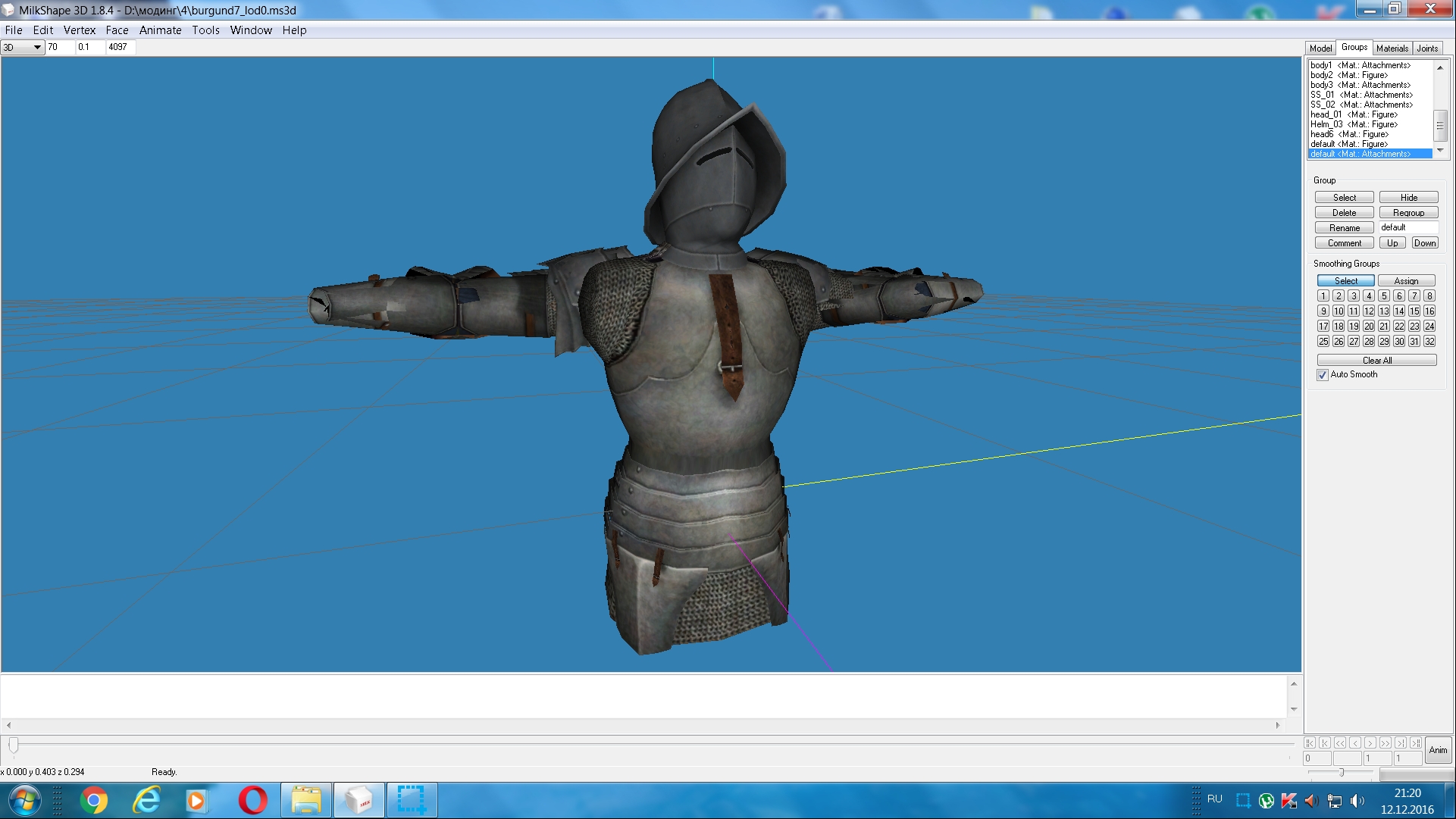Click the Hide group button
The image size is (1456, 819).
click(x=1408, y=198)
